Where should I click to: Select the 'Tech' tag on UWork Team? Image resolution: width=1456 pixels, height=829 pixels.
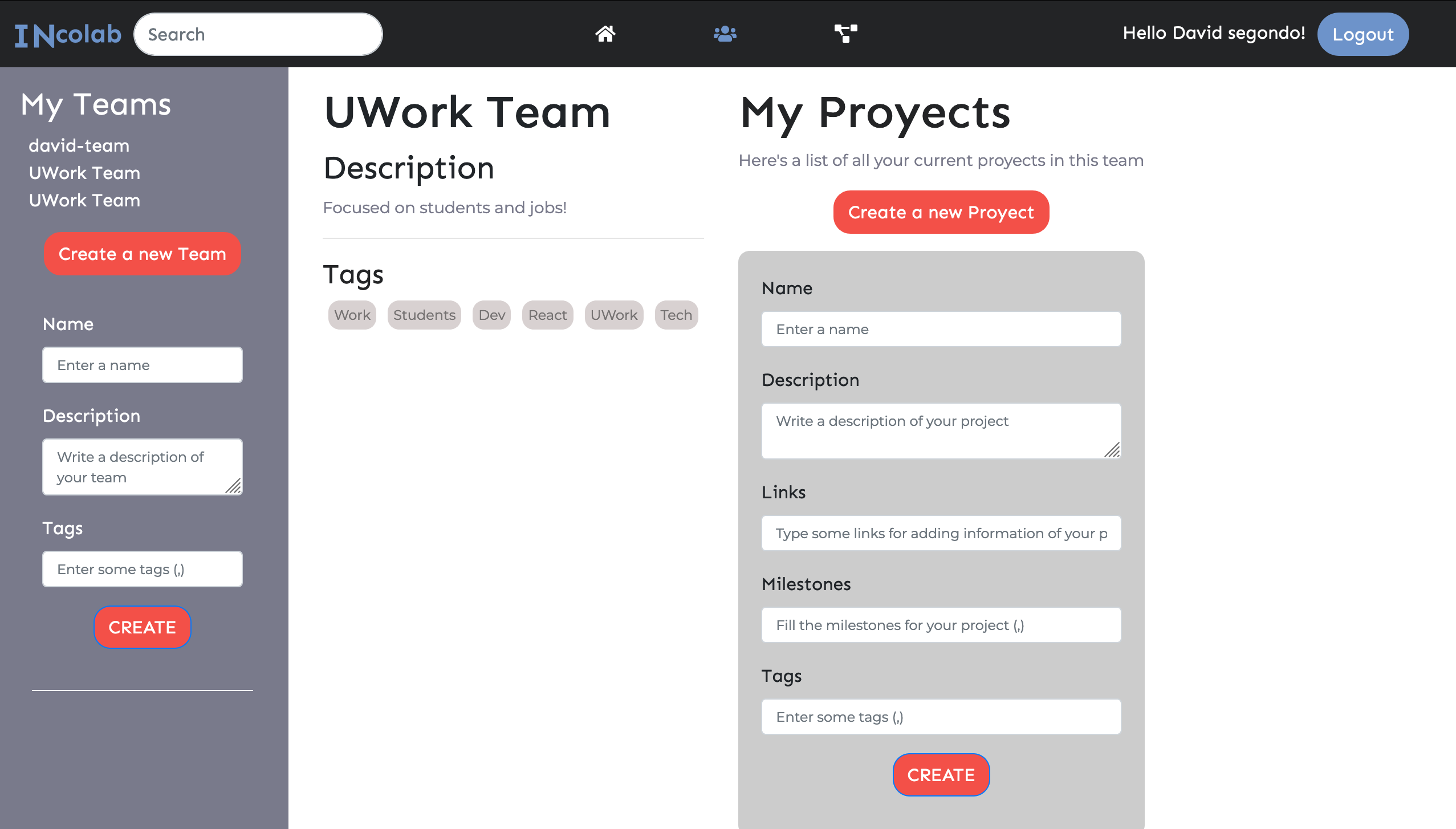676,314
